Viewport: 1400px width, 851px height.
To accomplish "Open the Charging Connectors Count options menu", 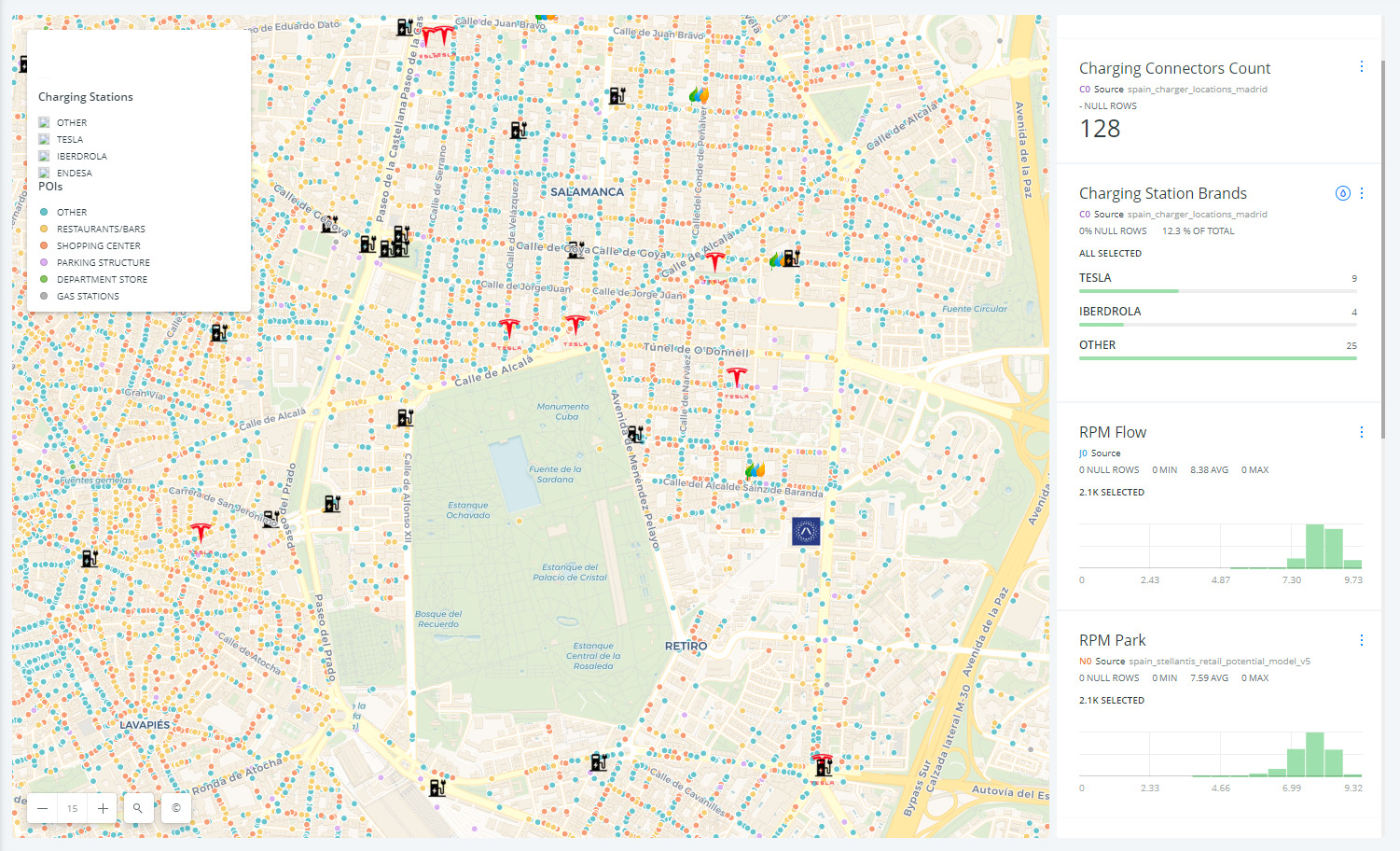I will click(1361, 66).
